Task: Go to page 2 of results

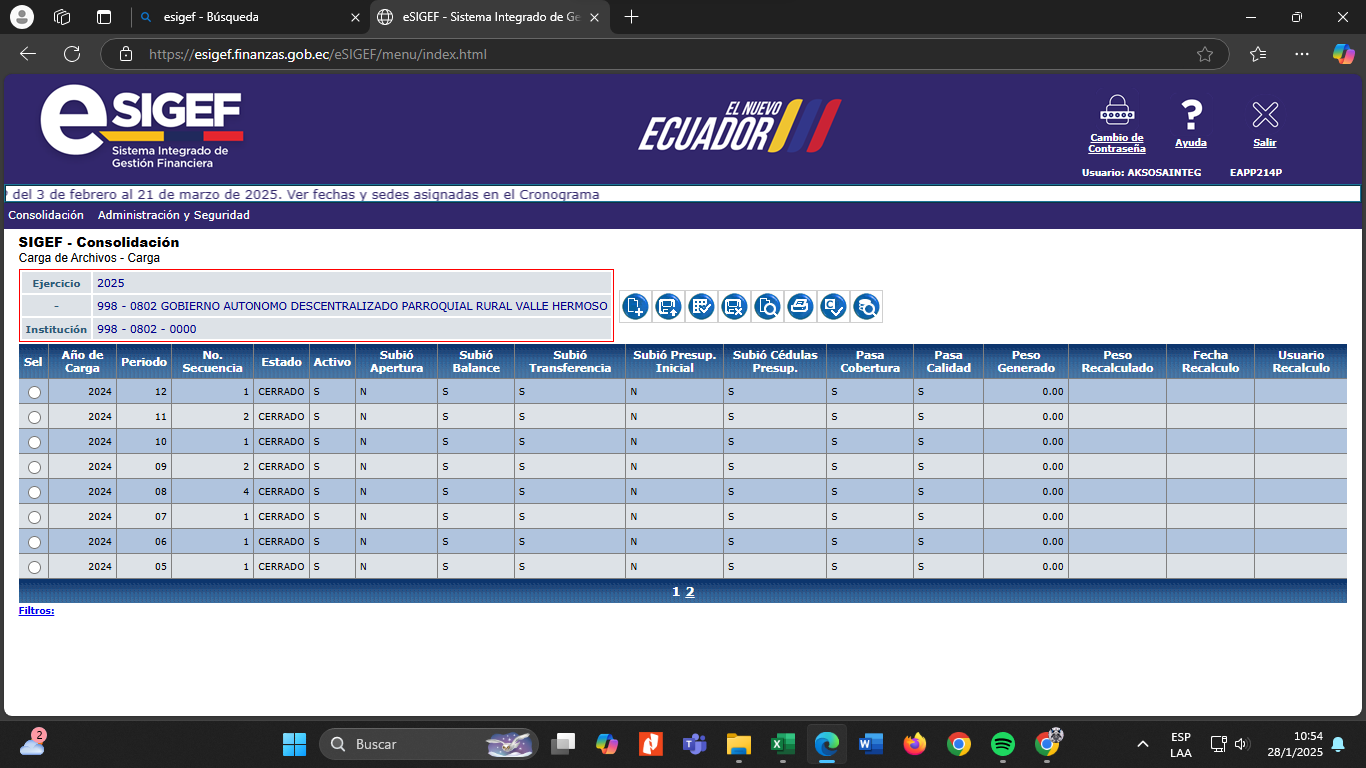Action: coord(690,592)
